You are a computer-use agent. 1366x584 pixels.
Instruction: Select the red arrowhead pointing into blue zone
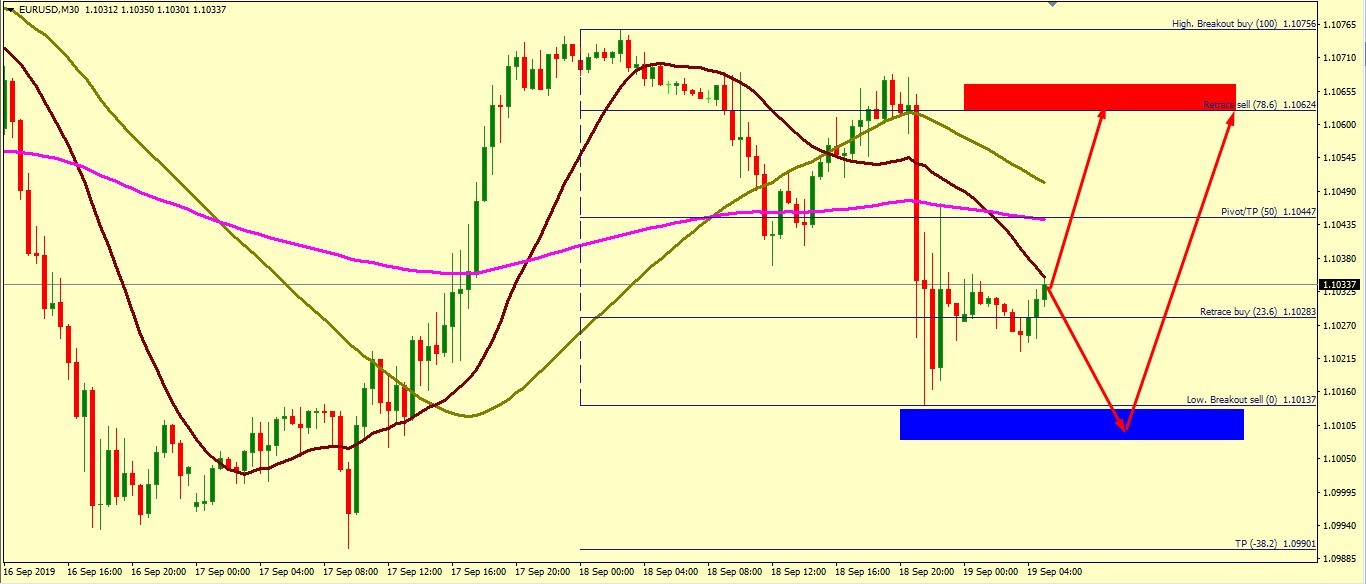pyautogui.click(x=1123, y=424)
